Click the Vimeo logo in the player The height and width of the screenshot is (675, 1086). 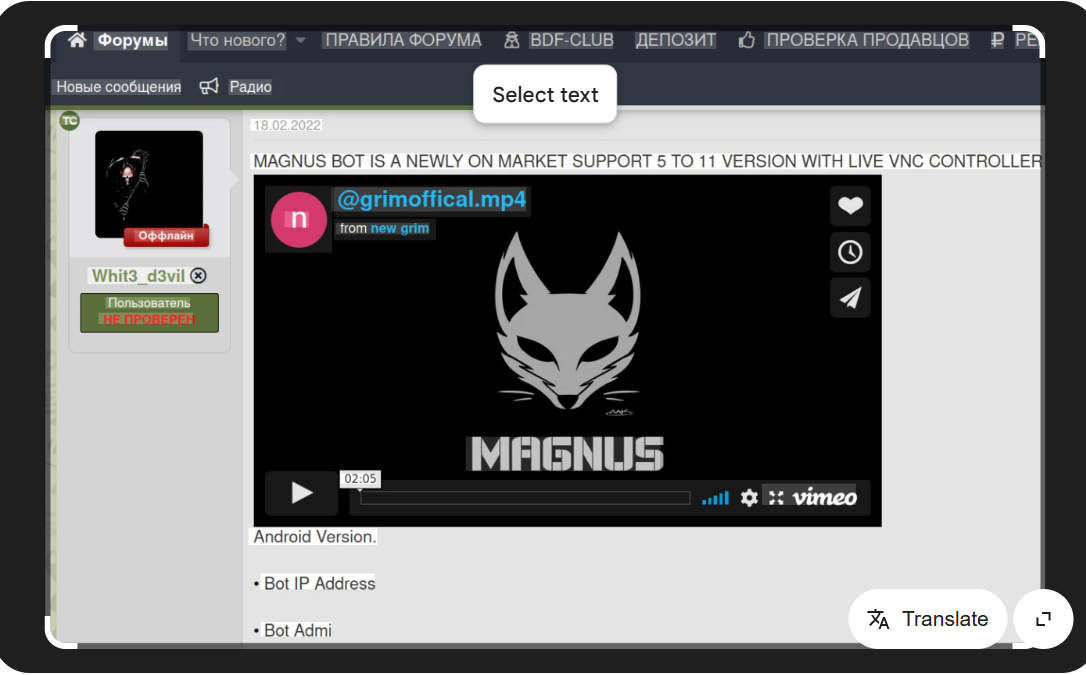(x=827, y=496)
